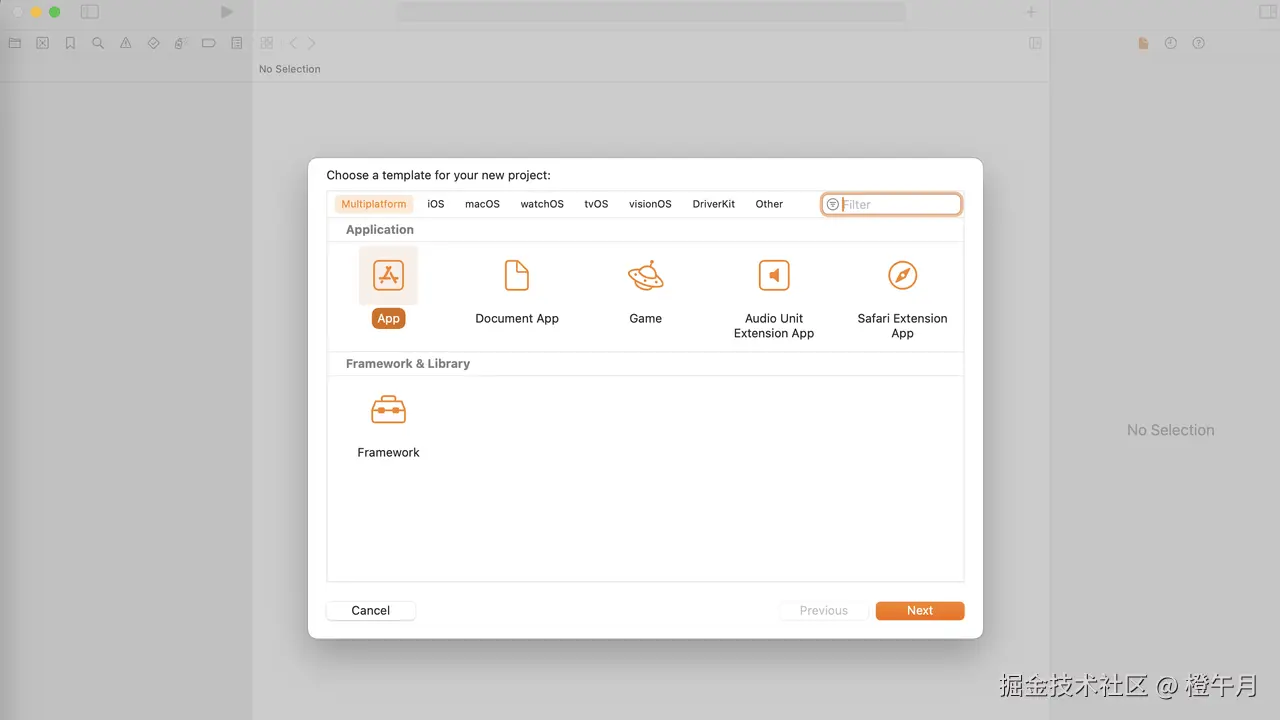Click the plus Library button in toolbar
This screenshot has height=720, width=1280.
(x=1031, y=12)
